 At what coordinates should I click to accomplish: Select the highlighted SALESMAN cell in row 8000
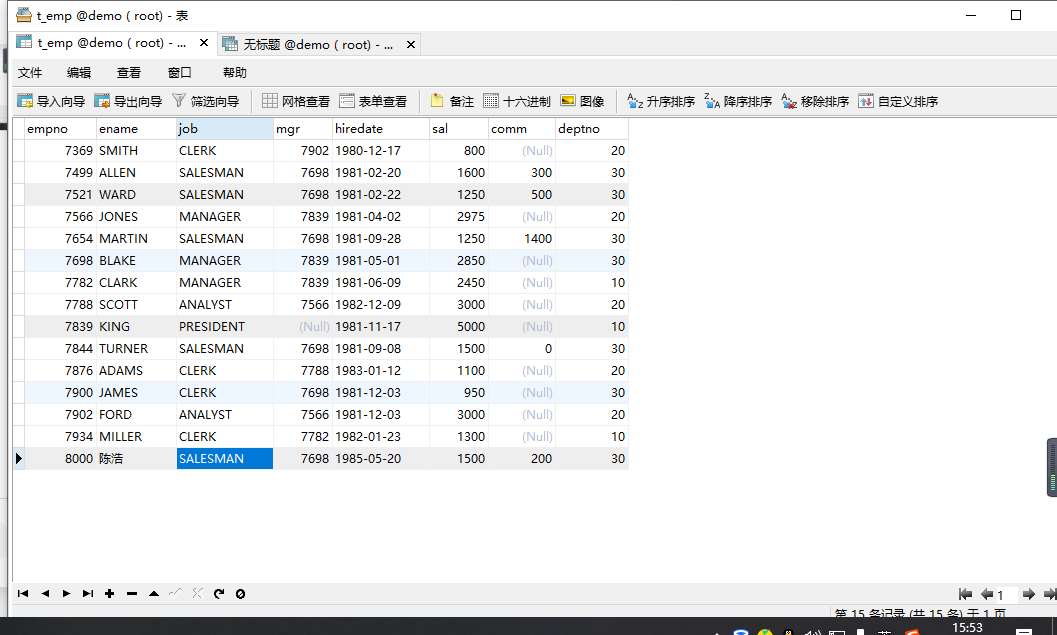[224, 458]
